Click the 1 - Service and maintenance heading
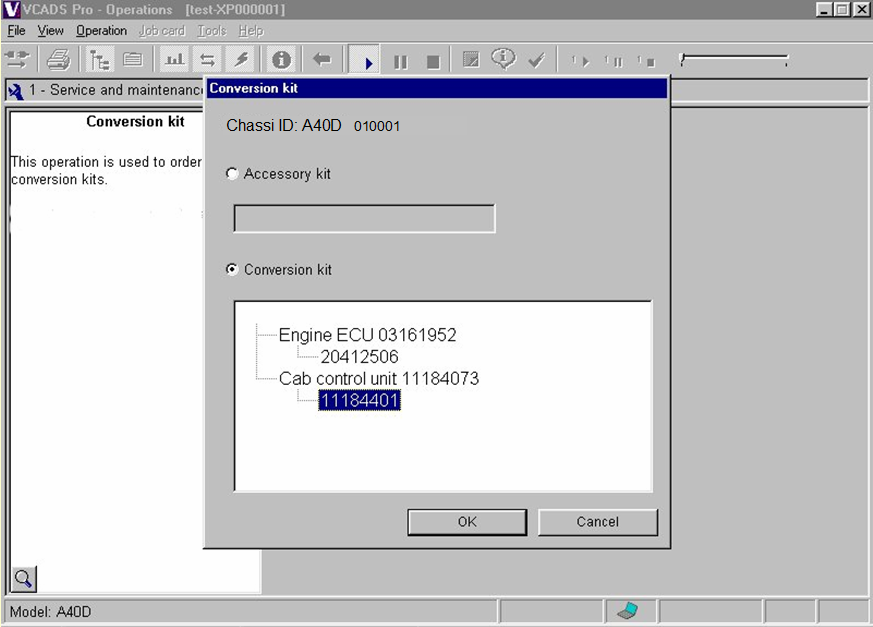Image resolution: width=873 pixels, height=627 pixels. (116, 90)
